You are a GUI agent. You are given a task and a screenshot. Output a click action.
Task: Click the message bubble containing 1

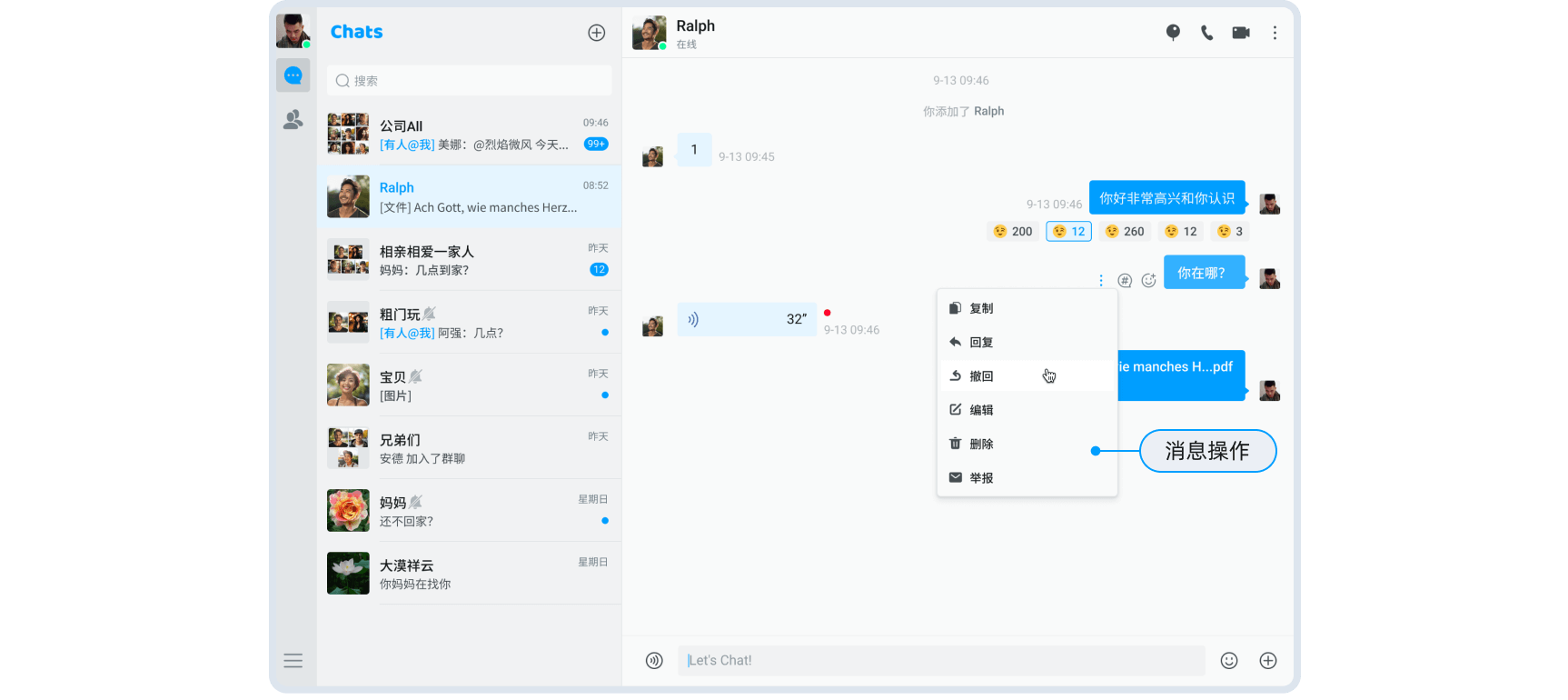(694, 150)
